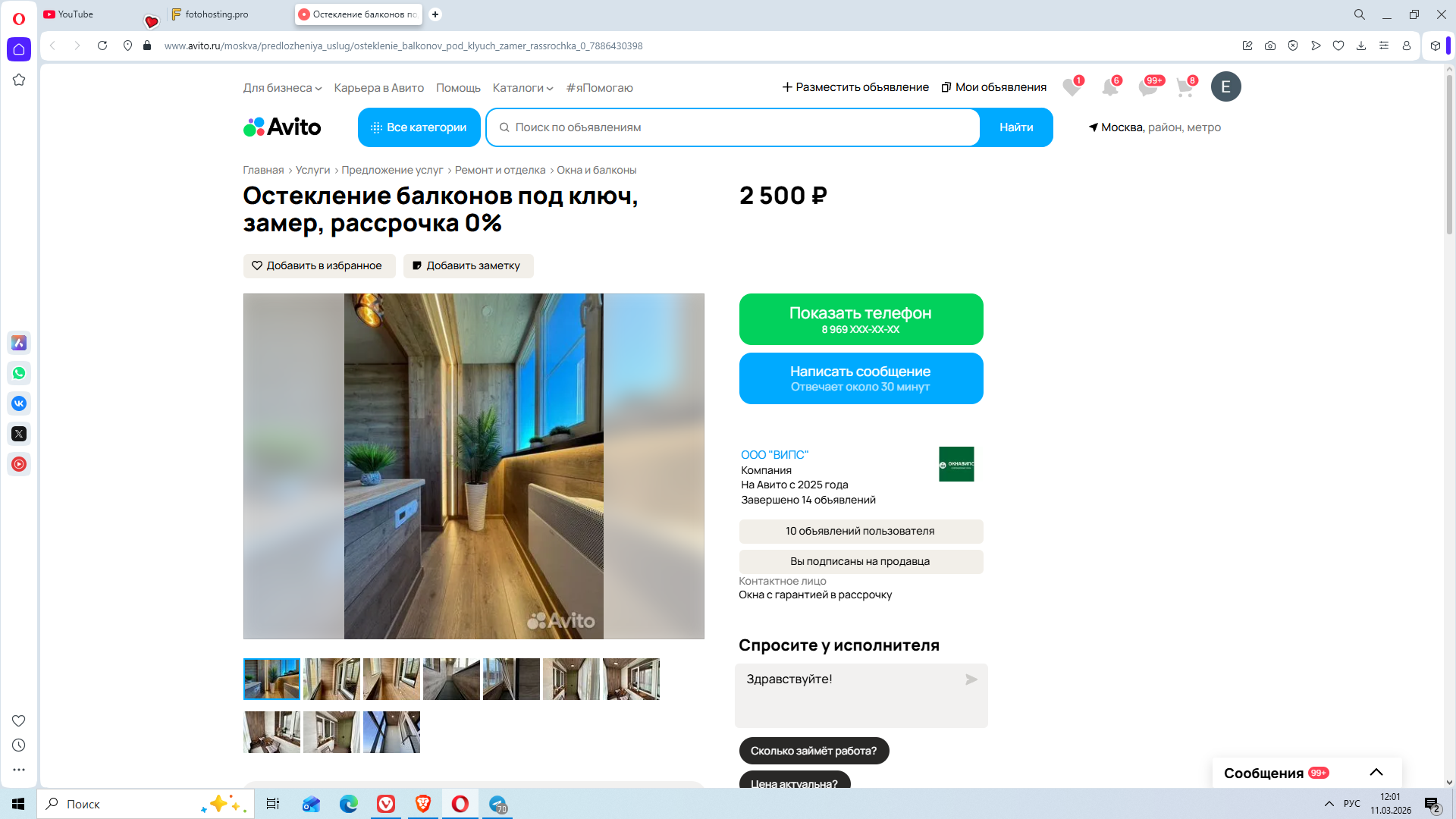This screenshot has width=1456, height=819.
Task: Select second balcony photo thumbnail
Action: tap(331, 679)
